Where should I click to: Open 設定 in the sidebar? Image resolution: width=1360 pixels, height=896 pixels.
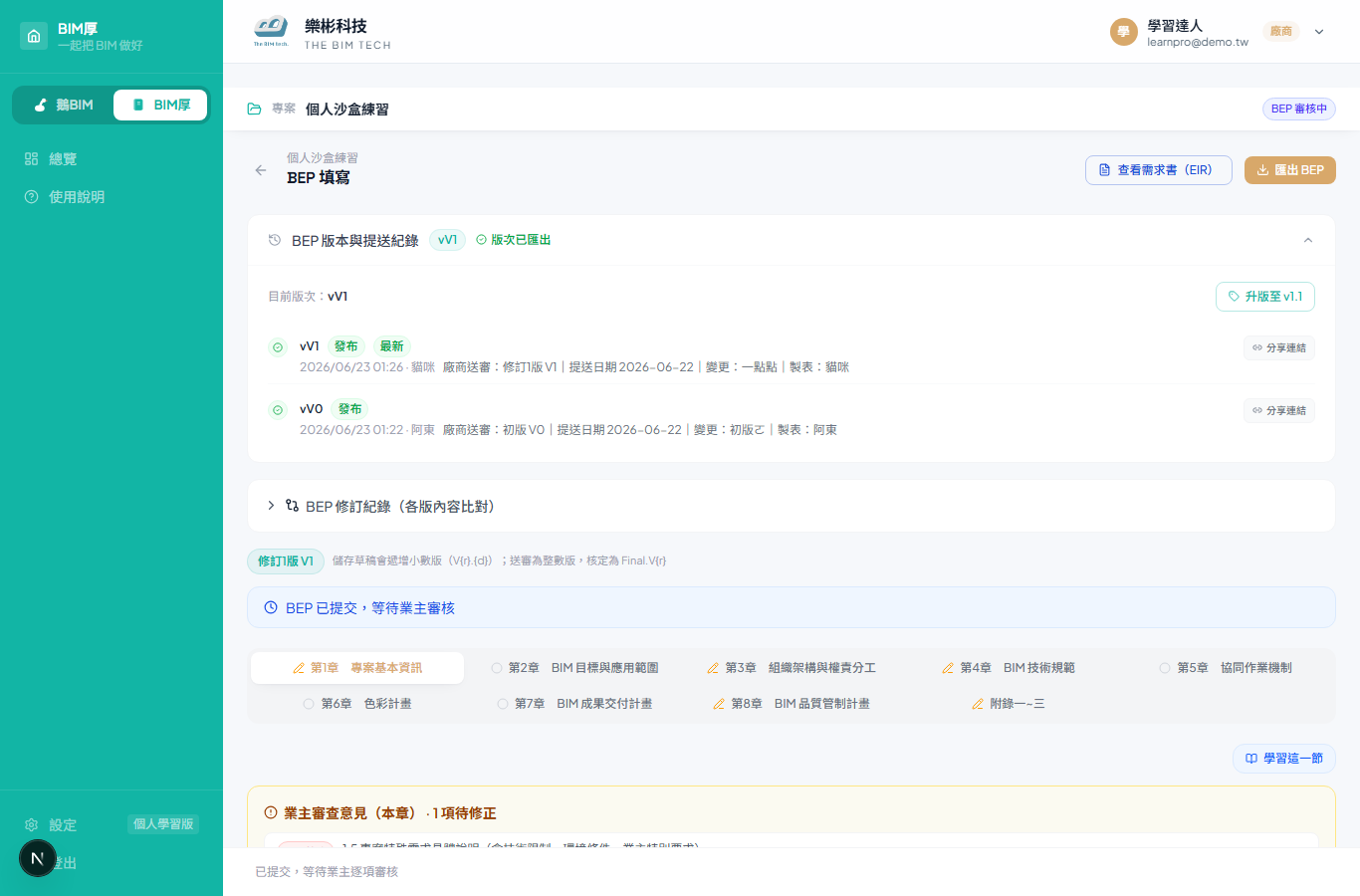coord(51,825)
